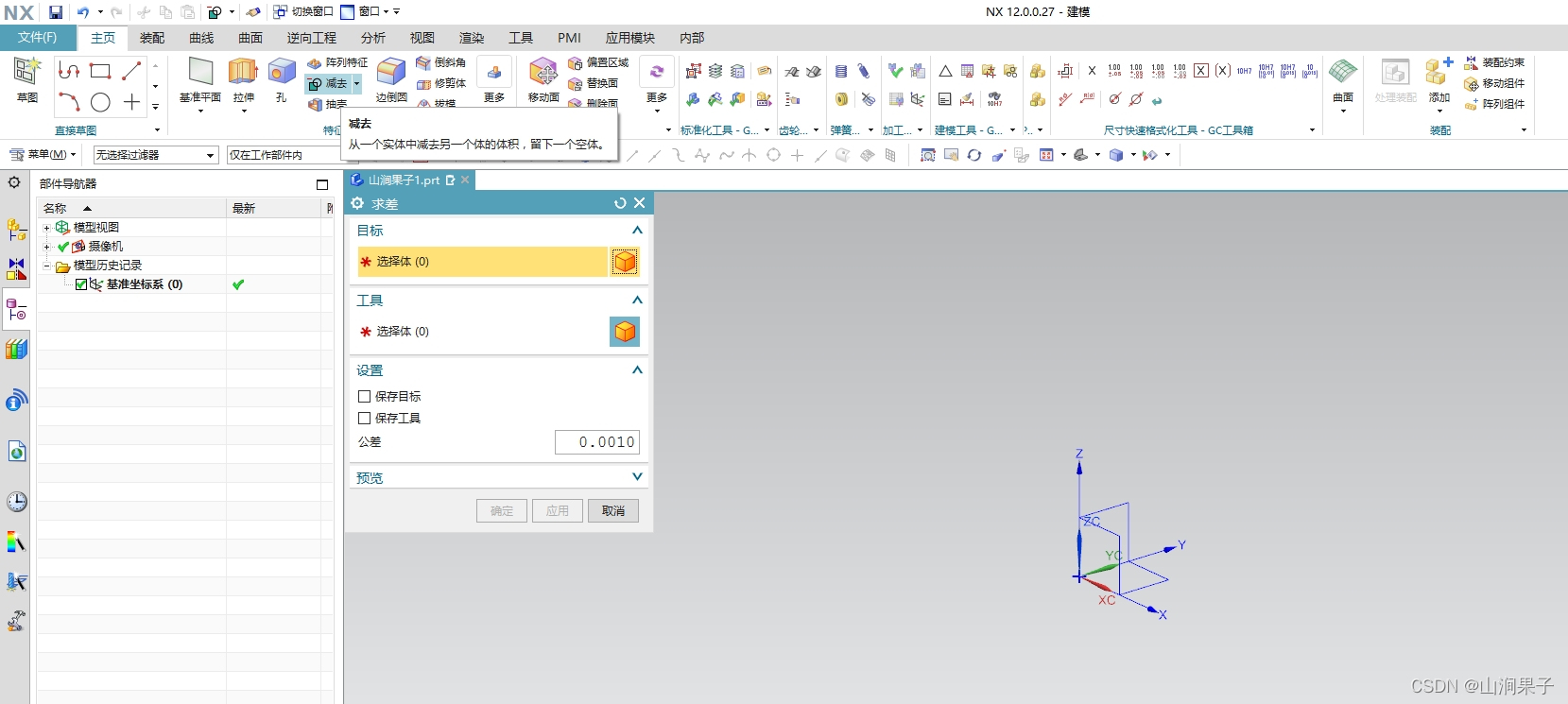Click the 替换面 replace face tool
Image resolution: width=1568 pixels, height=704 pixels.
tap(593, 83)
